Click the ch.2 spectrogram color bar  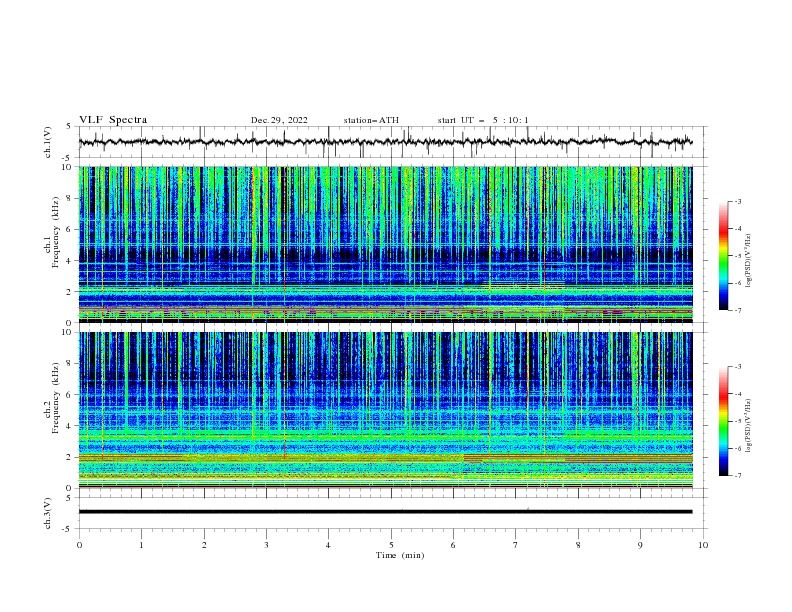[x=724, y=421]
